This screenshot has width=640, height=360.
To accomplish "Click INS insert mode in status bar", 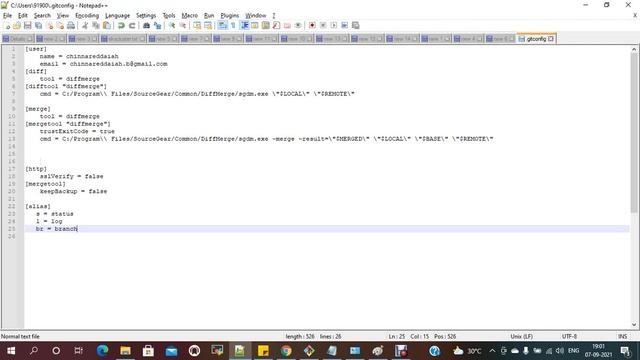I will point(622,336).
